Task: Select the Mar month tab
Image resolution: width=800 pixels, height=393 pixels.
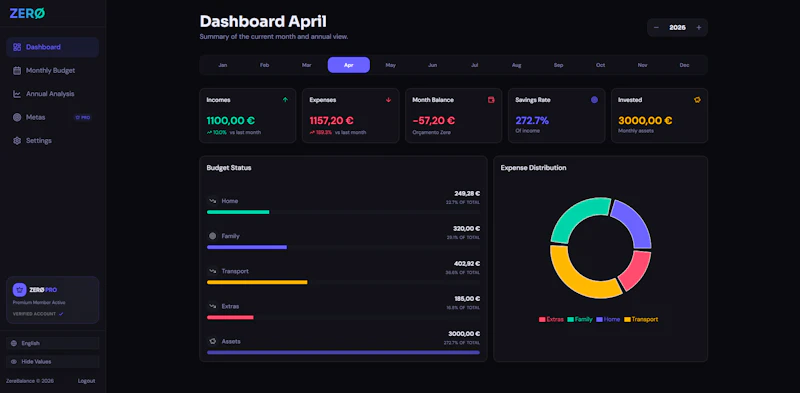Action: click(x=307, y=65)
